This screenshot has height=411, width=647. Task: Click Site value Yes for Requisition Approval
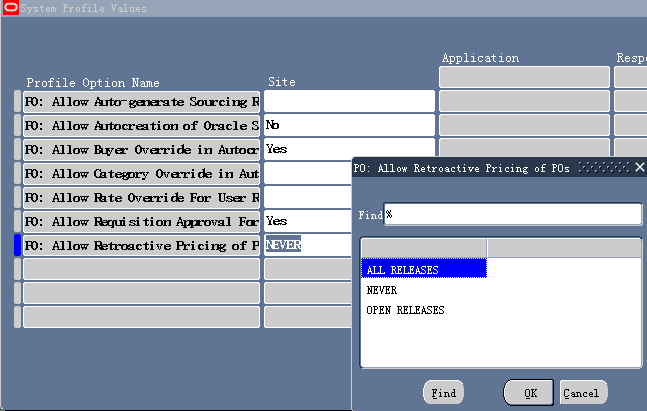coord(308,221)
